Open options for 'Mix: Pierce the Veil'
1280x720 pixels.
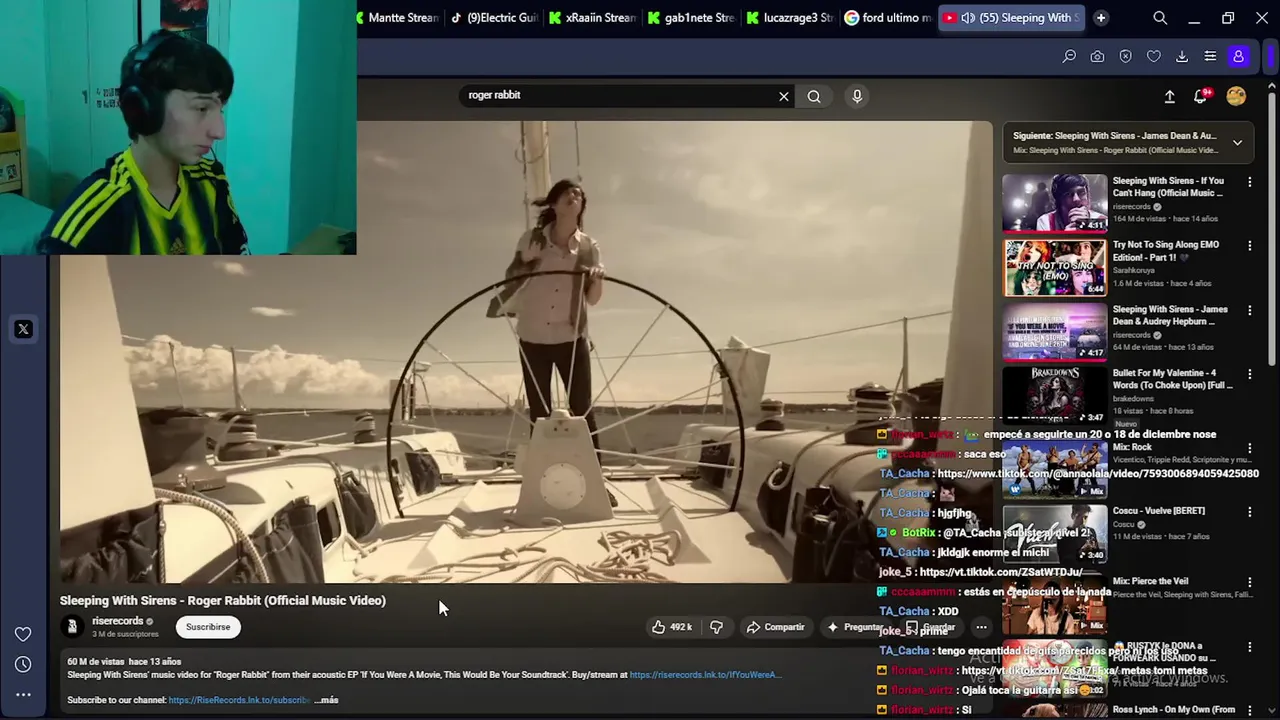click(x=1249, y=582)
